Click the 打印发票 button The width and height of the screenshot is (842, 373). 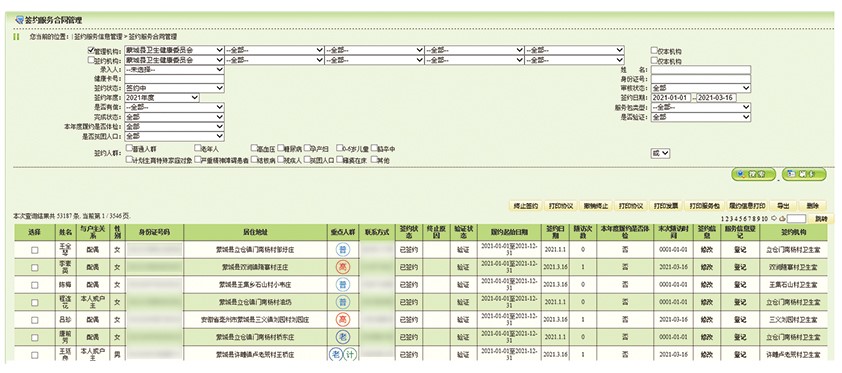[666, 206]
